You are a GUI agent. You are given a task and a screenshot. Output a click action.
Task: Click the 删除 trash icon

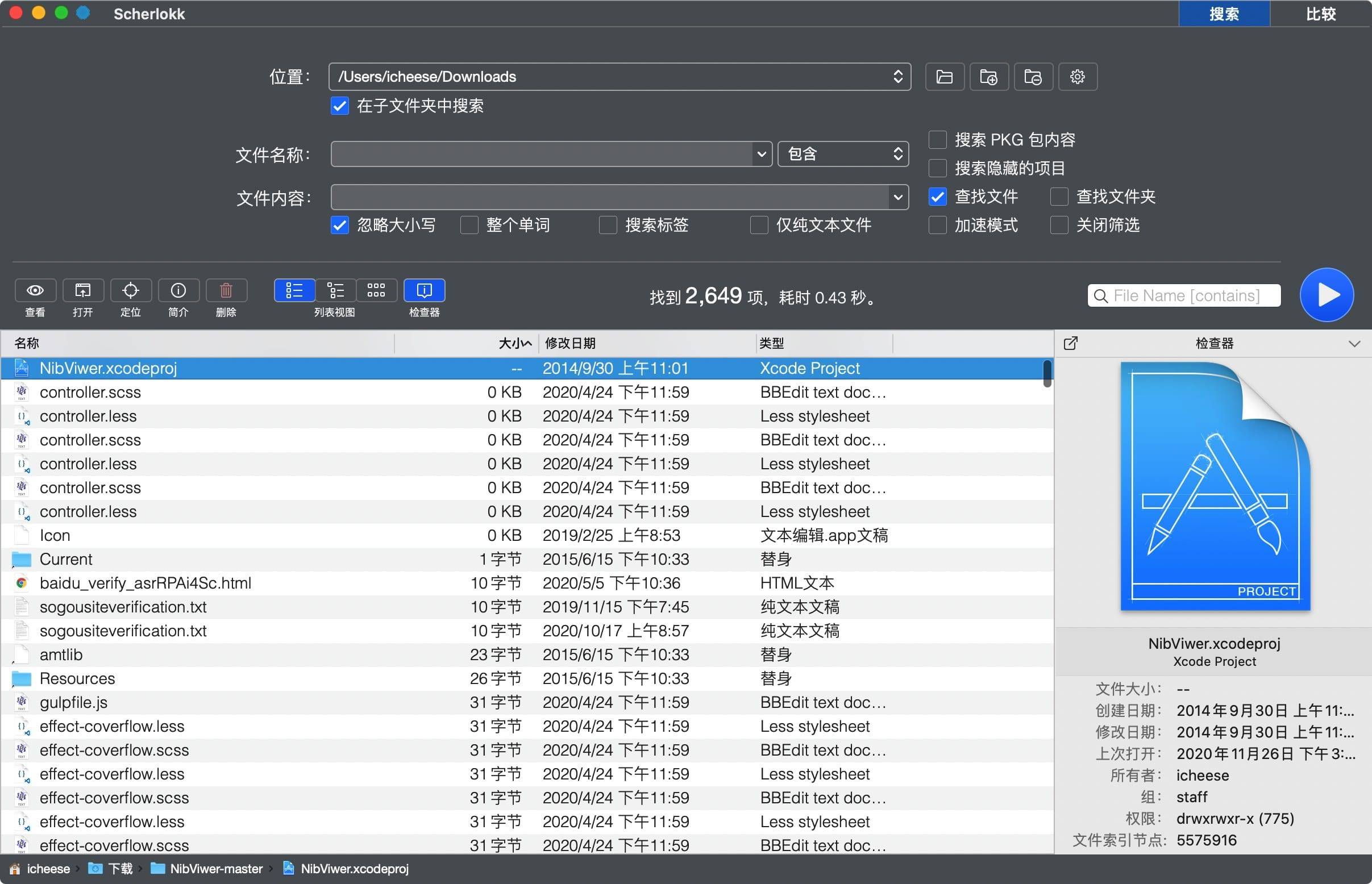[226, 290]
